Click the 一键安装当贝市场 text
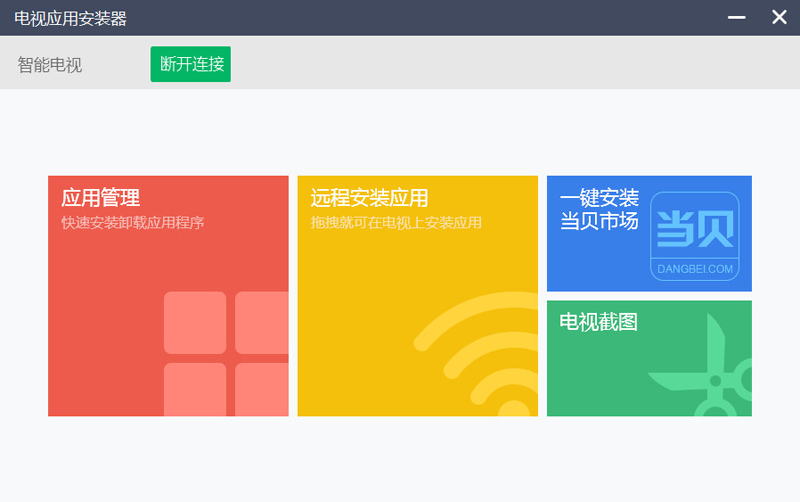The image size is (800, 502). 599,209
